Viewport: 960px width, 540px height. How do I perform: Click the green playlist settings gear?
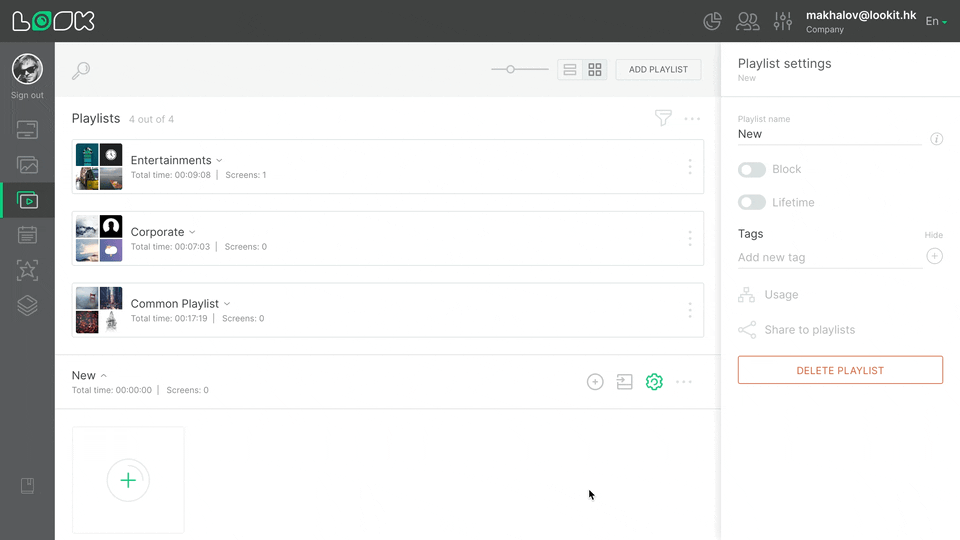(654, 382)
